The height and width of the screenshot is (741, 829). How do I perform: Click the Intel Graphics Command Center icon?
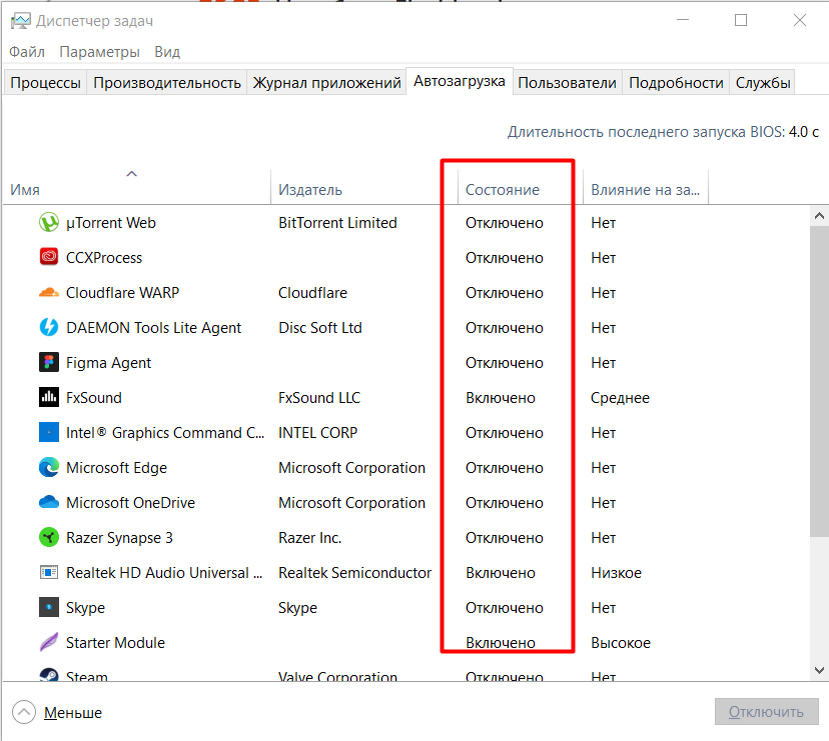point(49,432)
